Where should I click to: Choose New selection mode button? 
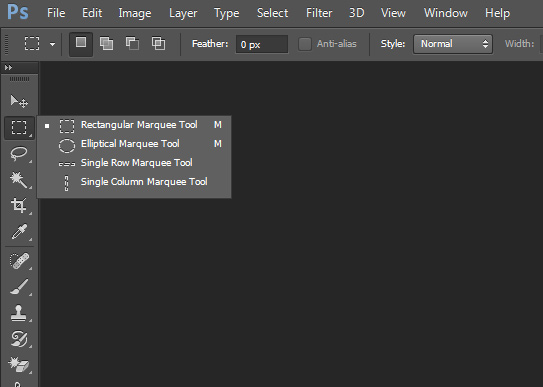click(x=81, y=44)
